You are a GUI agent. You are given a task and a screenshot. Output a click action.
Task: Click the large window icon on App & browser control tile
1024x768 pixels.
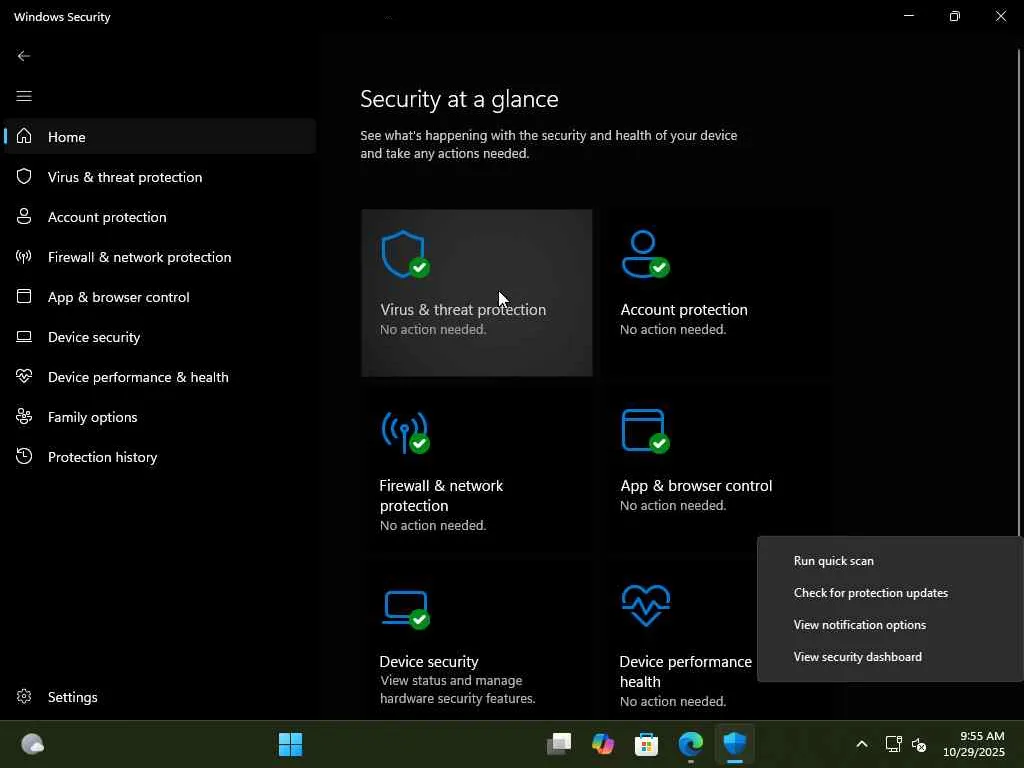645,431
